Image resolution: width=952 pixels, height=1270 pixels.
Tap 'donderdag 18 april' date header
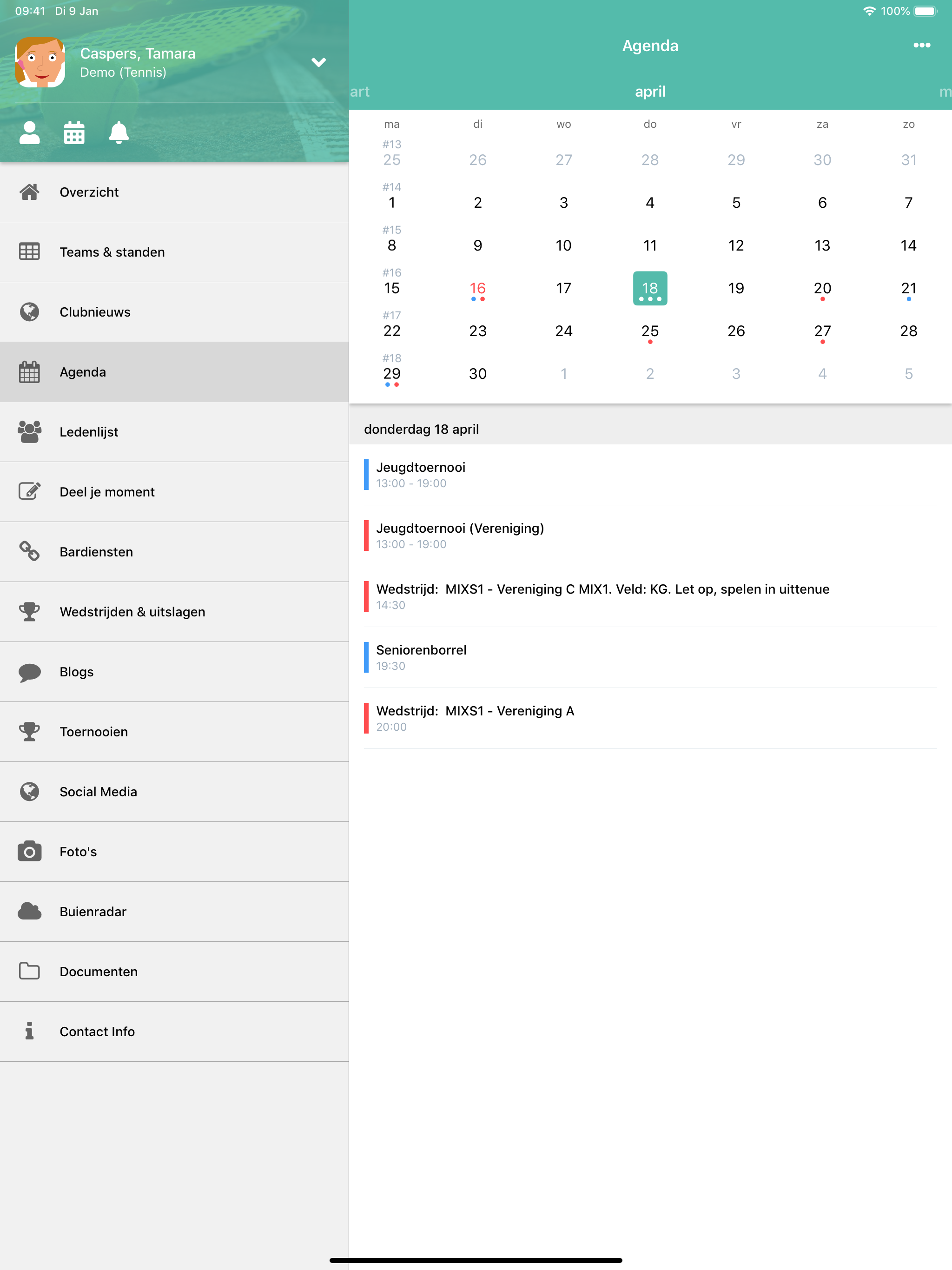click(422, 429)
